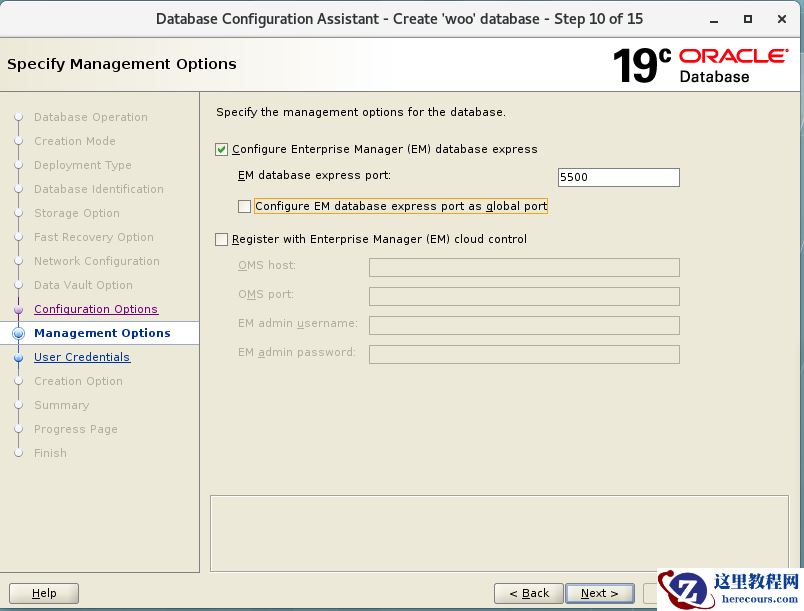Image resolution: width=804 pixels, height=611 pixels.
Task: Select Management Options step
Action: (102, 333)
